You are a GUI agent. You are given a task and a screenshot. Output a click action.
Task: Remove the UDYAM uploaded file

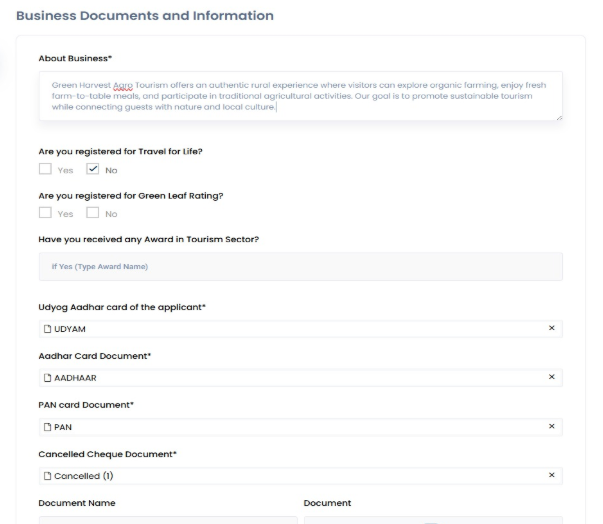pos(551,329)
